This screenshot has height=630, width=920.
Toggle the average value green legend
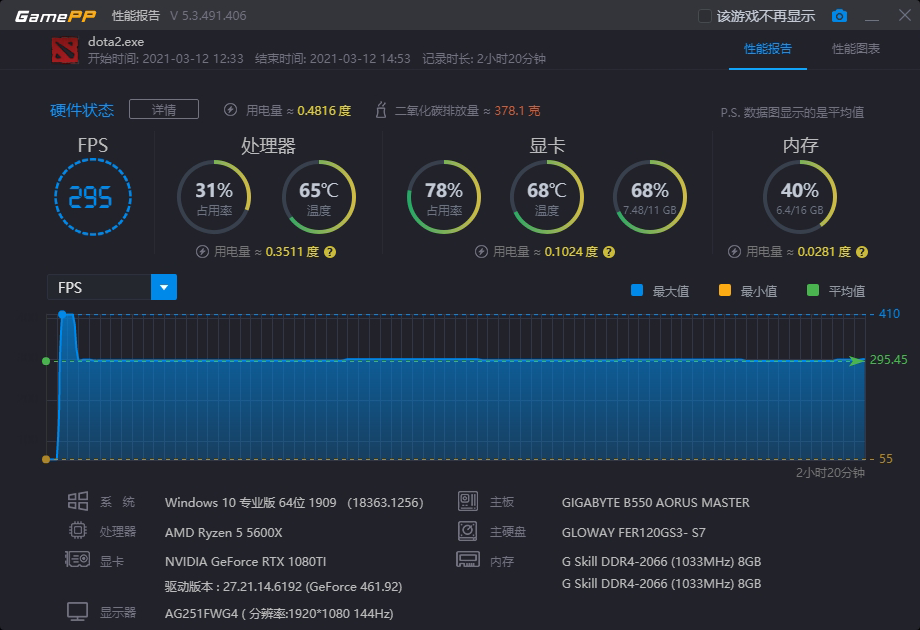coord(813,291)
